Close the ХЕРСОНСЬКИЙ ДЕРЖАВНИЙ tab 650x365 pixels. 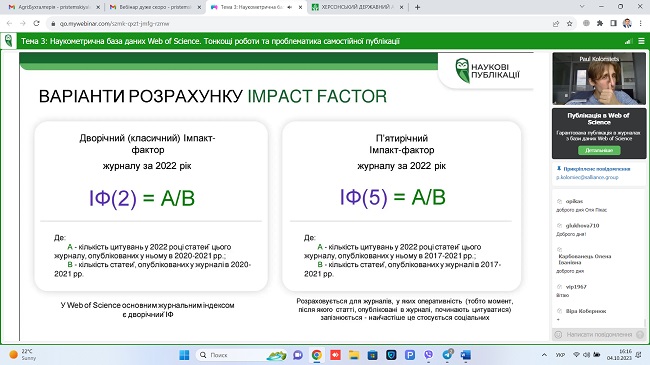coord(401,7)
